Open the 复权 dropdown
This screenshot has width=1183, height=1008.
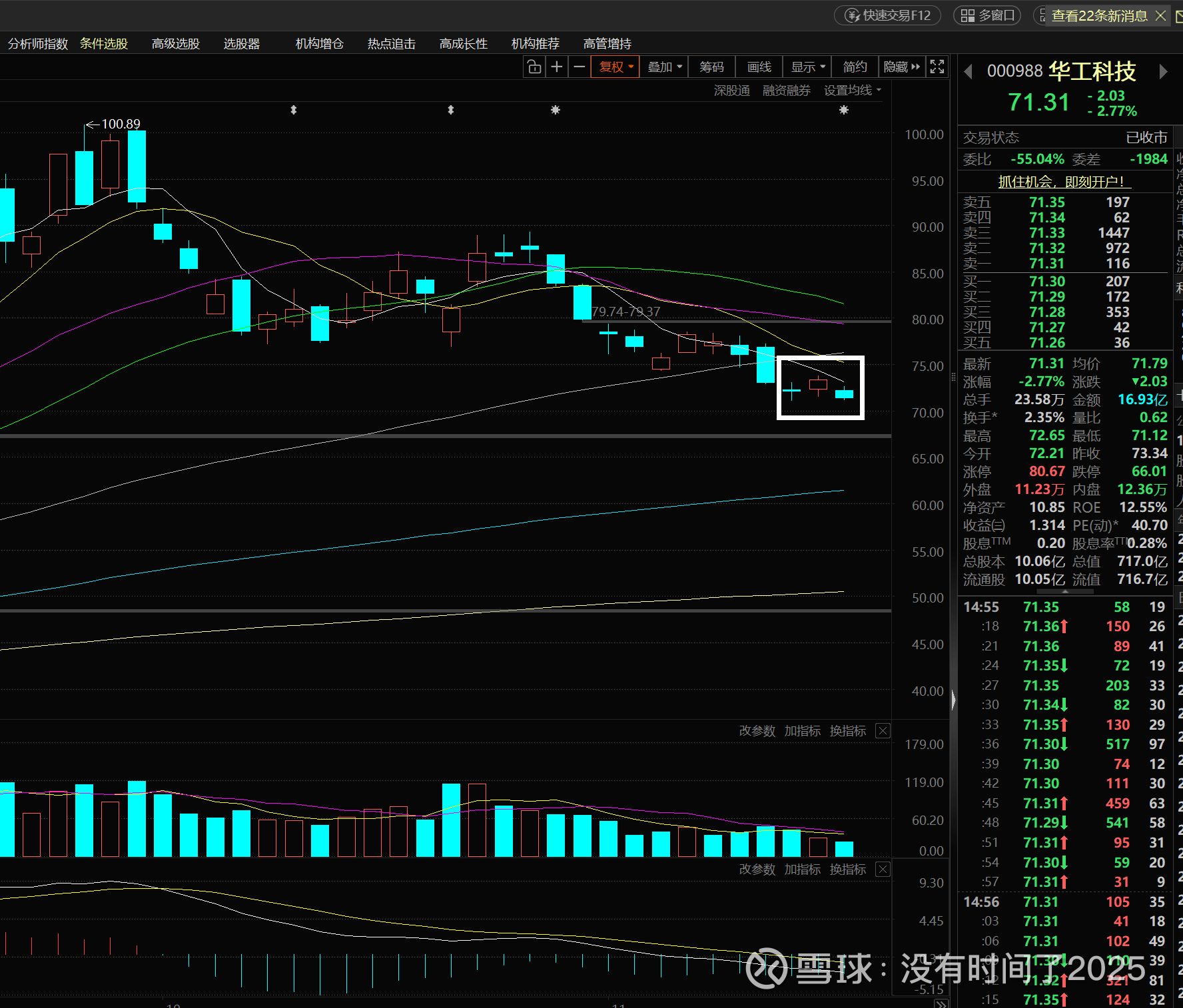615,67
